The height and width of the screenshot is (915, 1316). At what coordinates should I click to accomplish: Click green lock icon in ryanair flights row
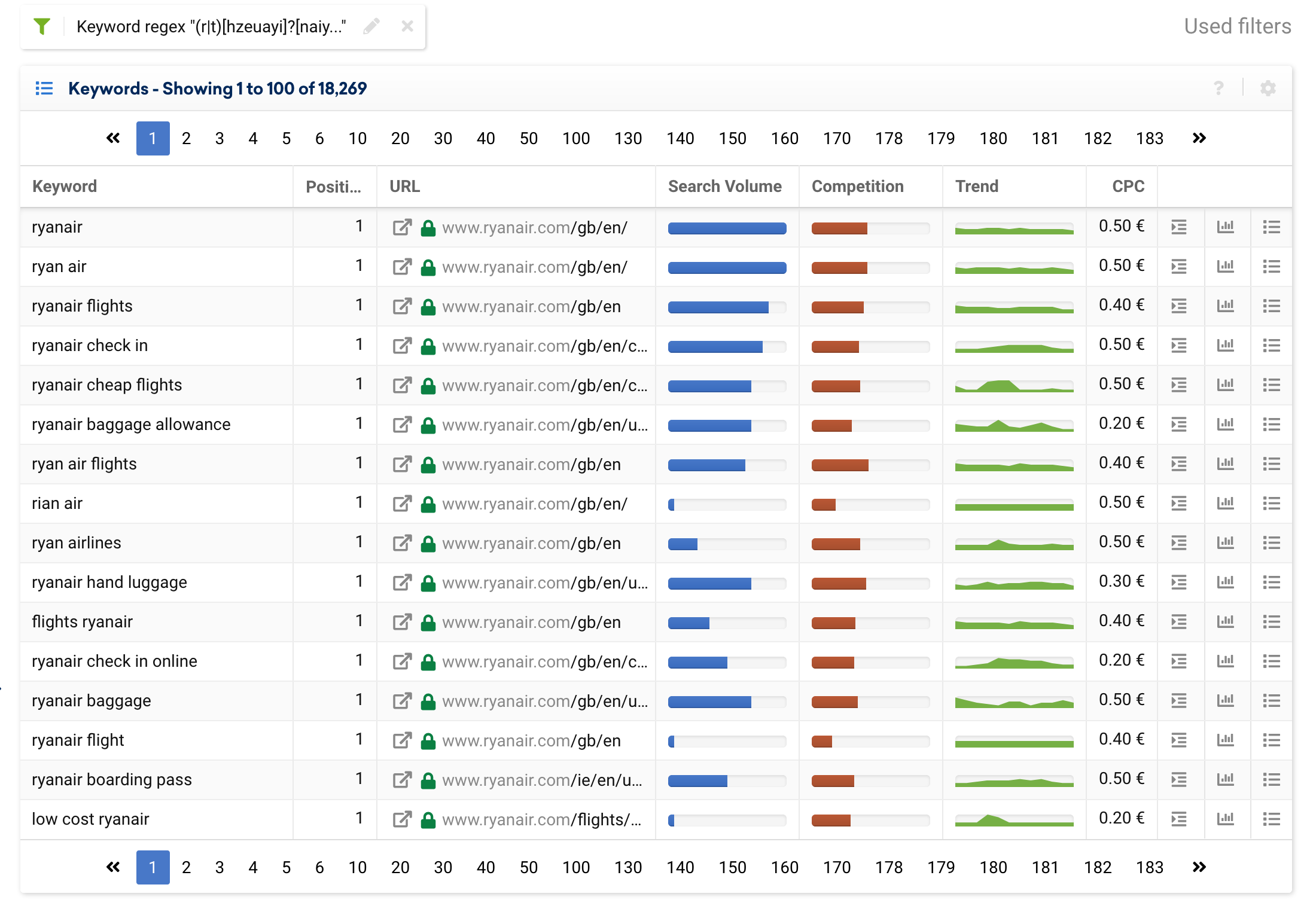(428, 306)
